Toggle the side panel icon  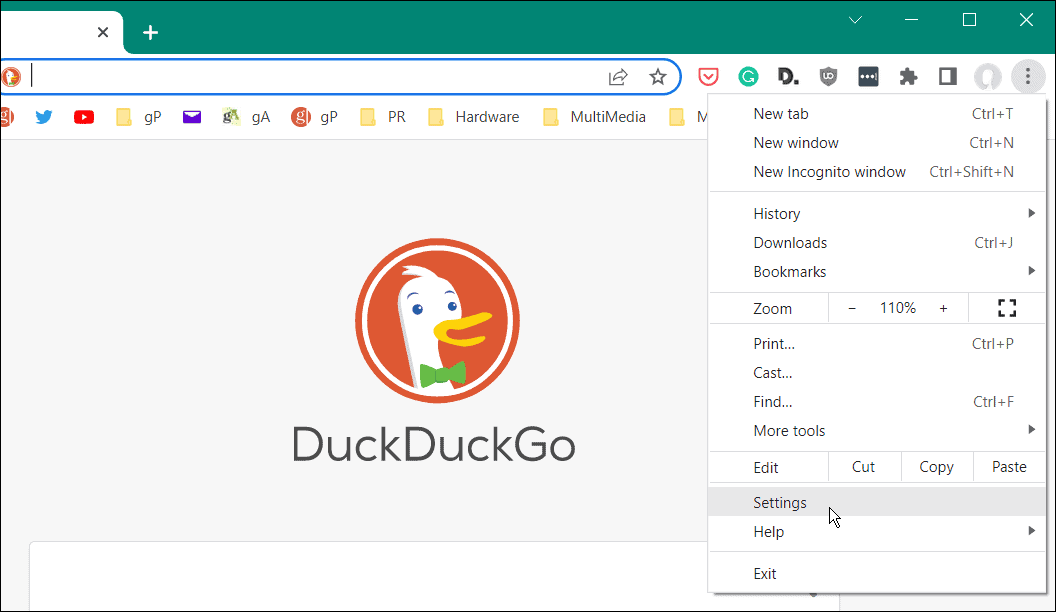pyautogui.click(x=948, y=77)
